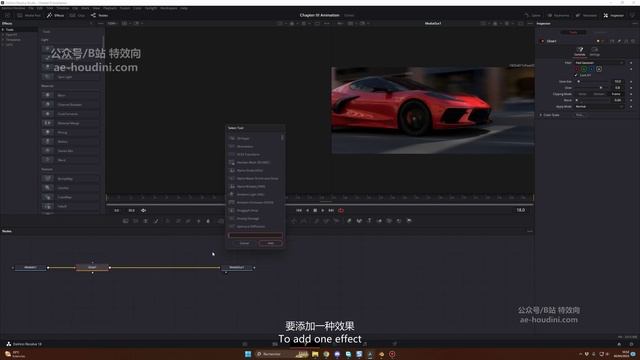Select the Blur1 node

click(92, 267)
